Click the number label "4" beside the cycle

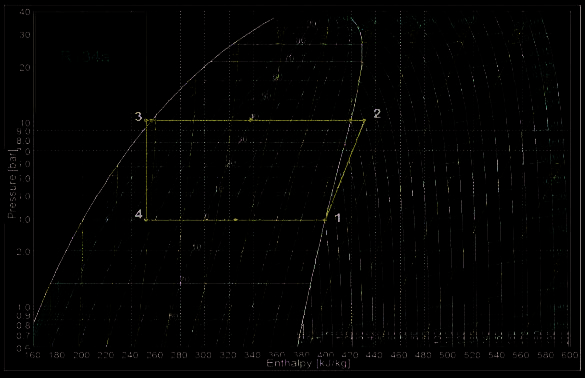click(138, 215)
